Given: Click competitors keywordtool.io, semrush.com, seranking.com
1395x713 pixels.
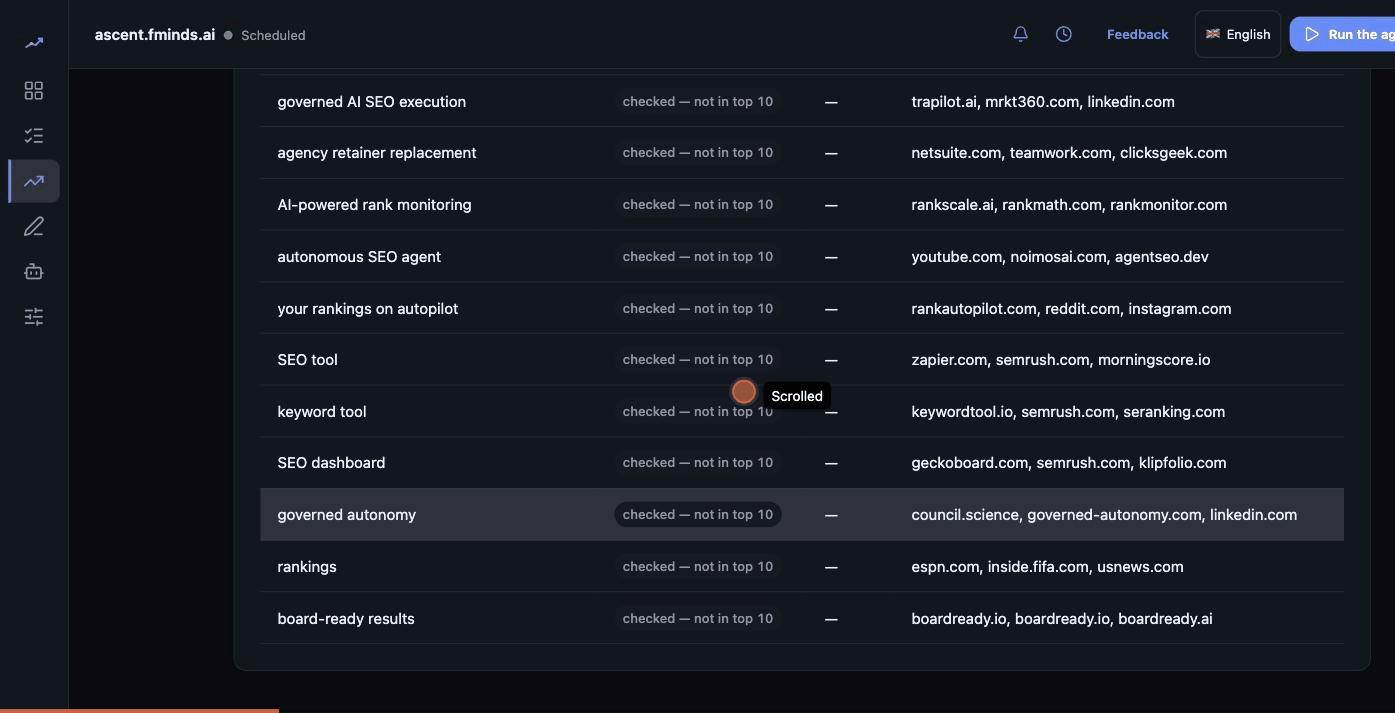Looking at the screenshot, I should [1068, 412].
